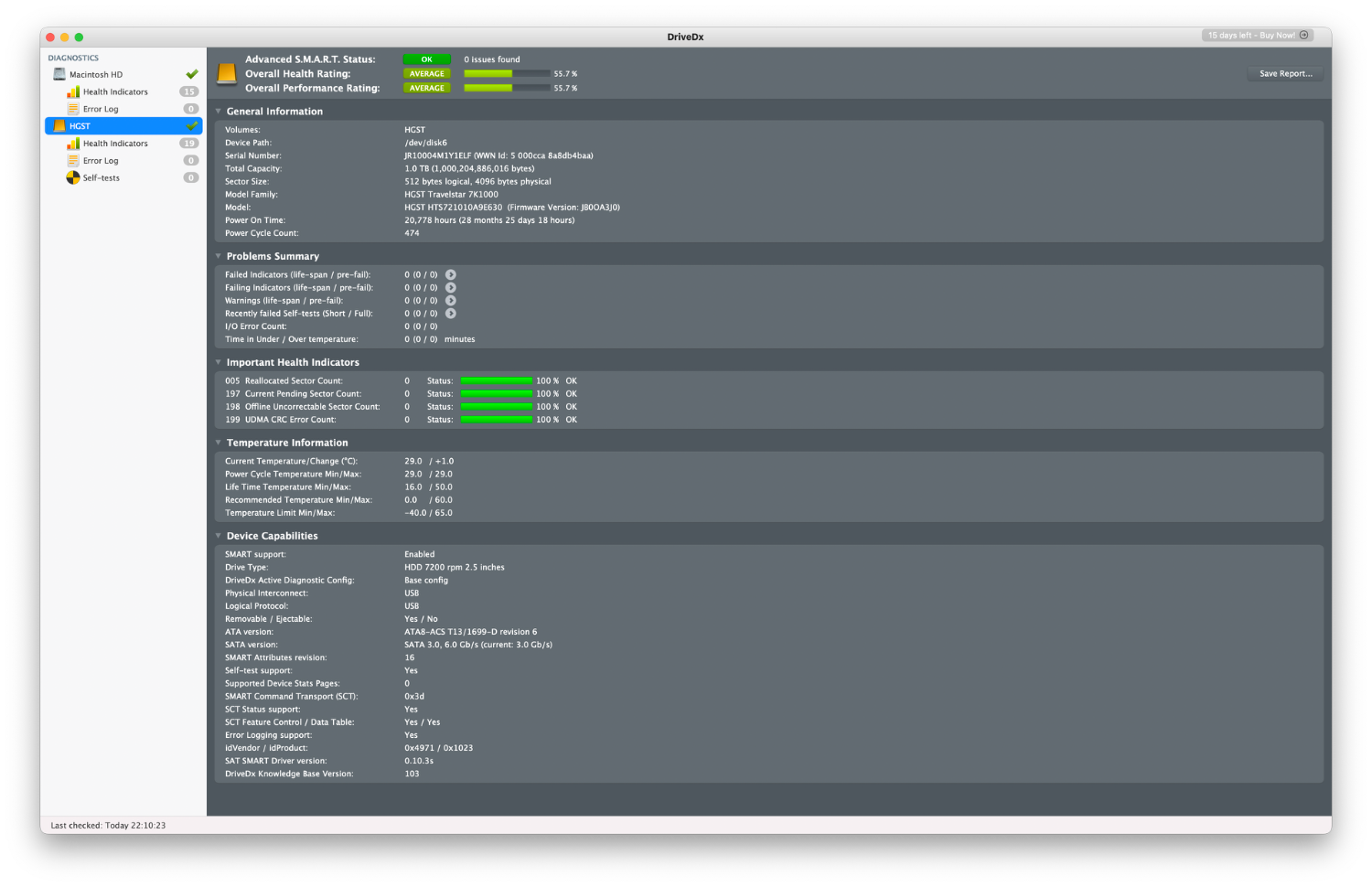1372x887 pixels.
Task: Click the Failed Indicators arrow icon
Action: point(451,274)
